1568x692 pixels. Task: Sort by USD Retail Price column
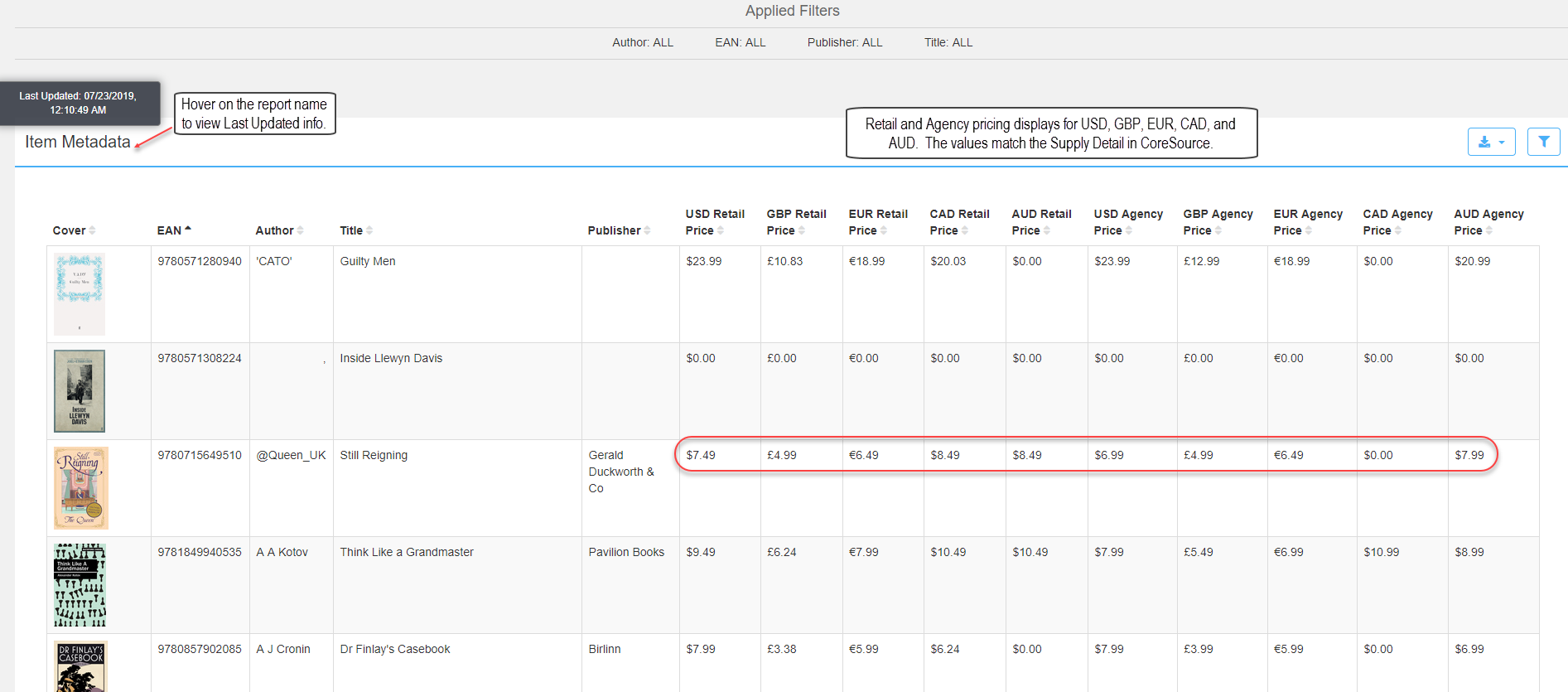(715, 222)
